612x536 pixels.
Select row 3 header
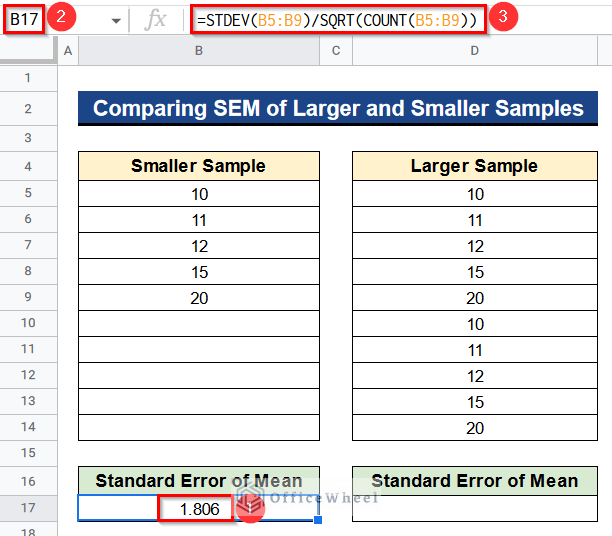coord(28,138)
